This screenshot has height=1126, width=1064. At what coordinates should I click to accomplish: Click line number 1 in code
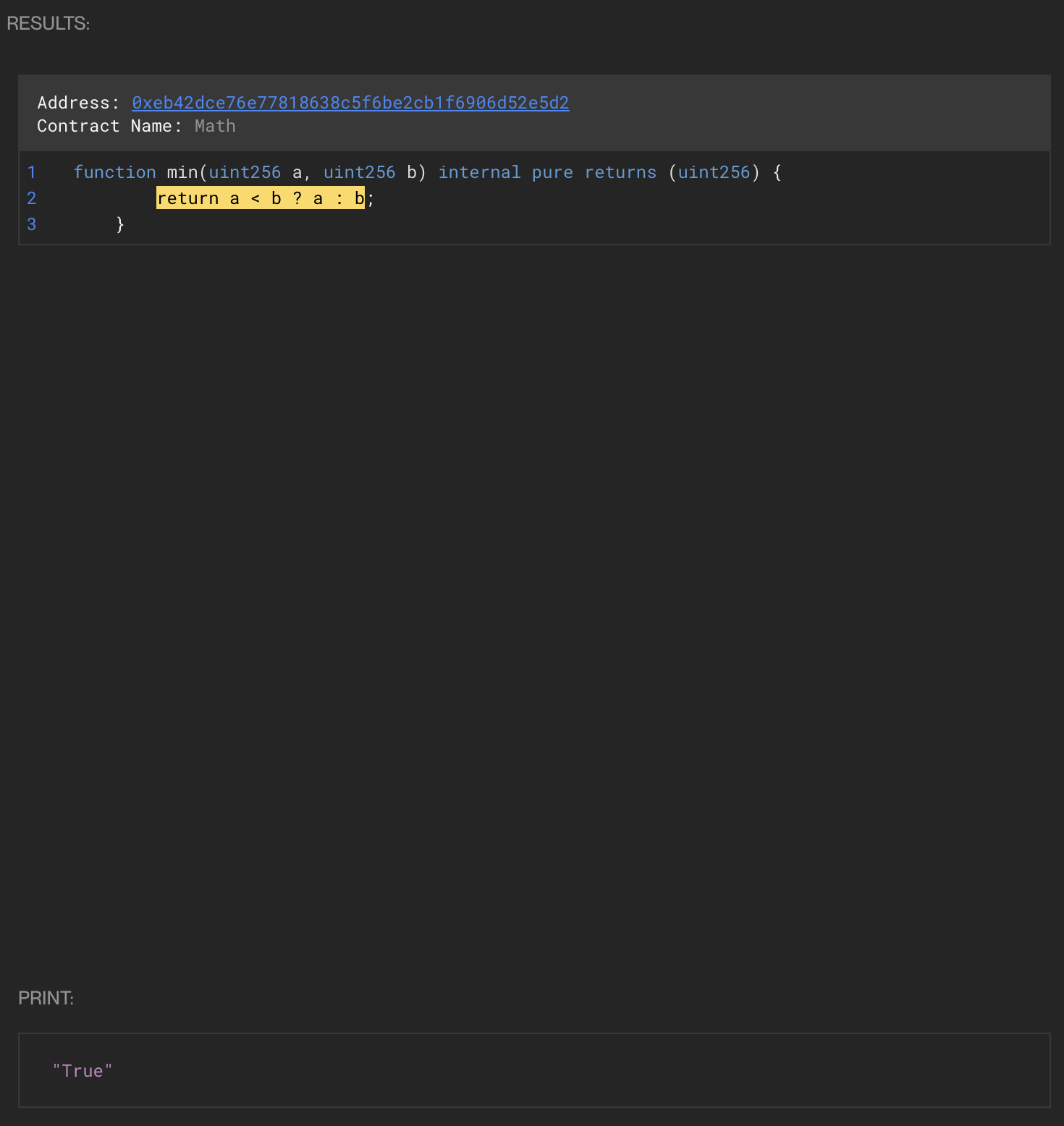click(x=31, y=172)
